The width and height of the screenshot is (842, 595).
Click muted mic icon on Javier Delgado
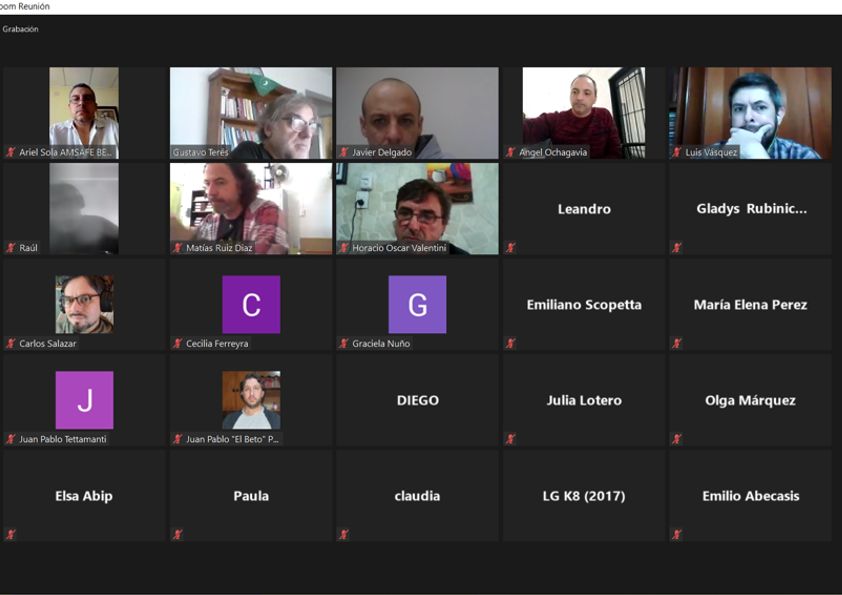point(344,152)
